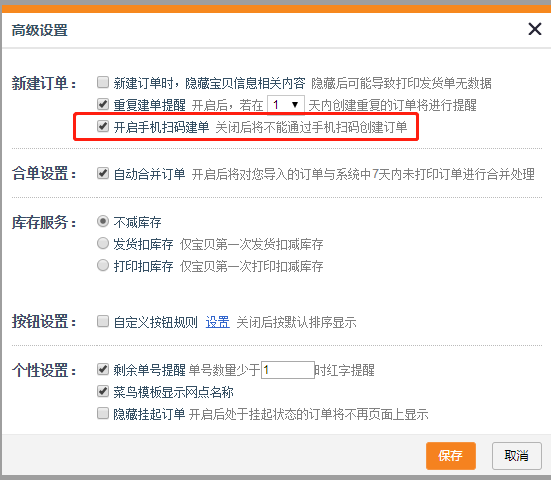
Task: Select the 发货扣库存 radio option
Action: [x=103, y=243]
